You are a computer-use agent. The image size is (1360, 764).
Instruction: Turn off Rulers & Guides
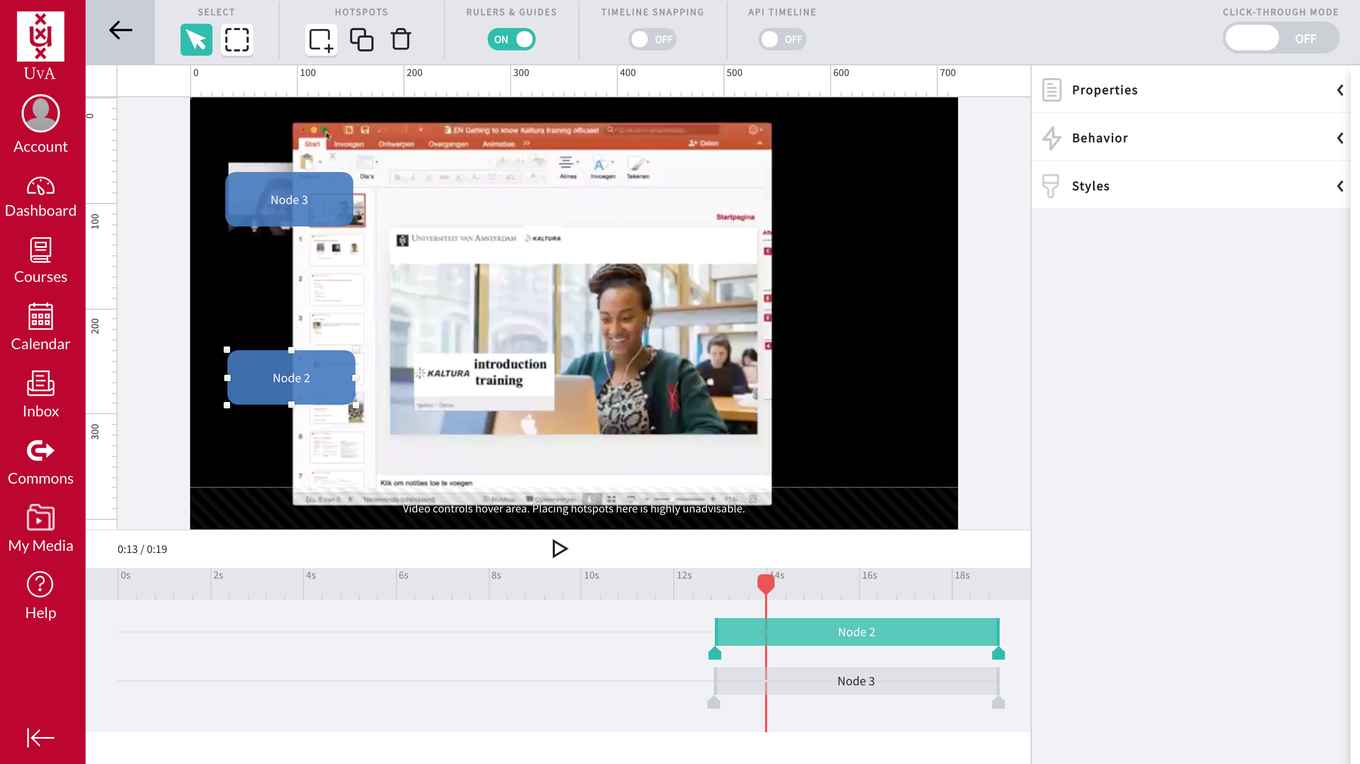[511, 39]
